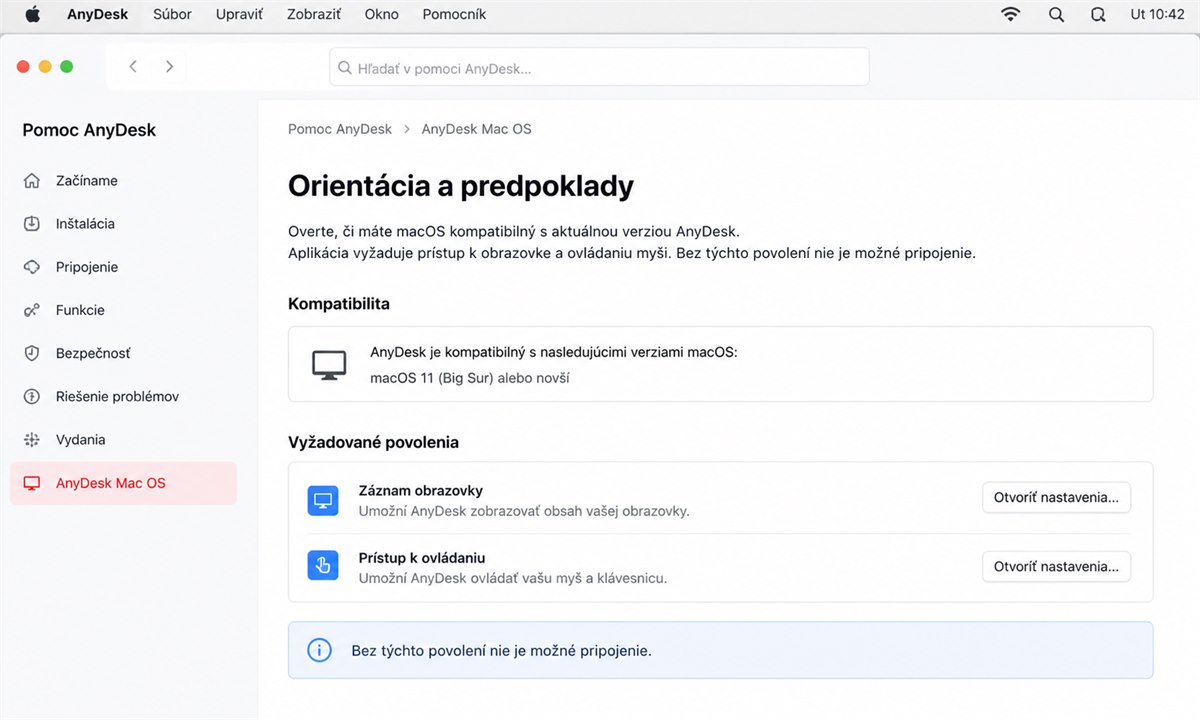
Task: Click the macOS 11 (Big Sur) alebo novší text
Action: pos(470,378)
